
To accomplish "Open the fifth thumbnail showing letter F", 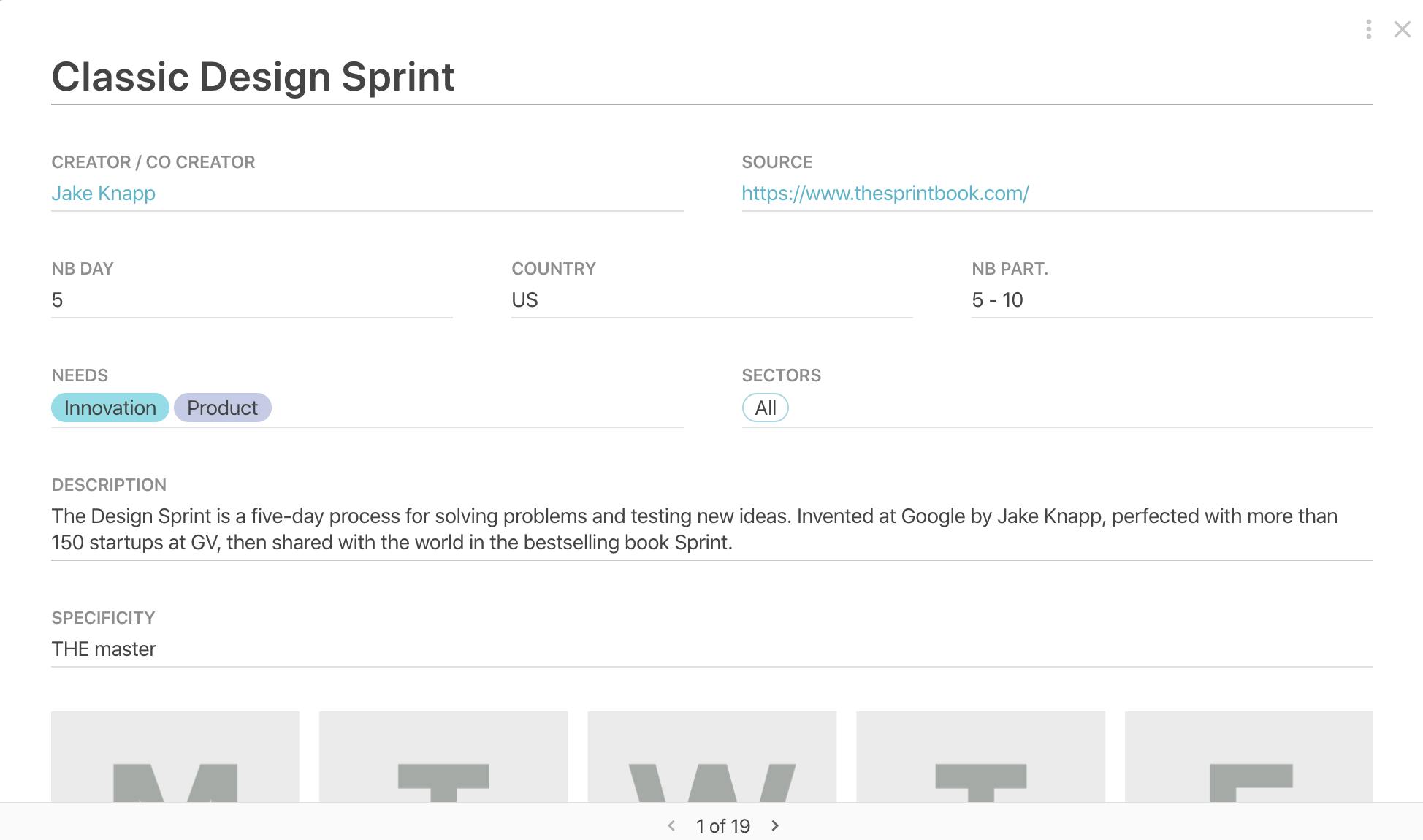I will tap(1248, 757).
